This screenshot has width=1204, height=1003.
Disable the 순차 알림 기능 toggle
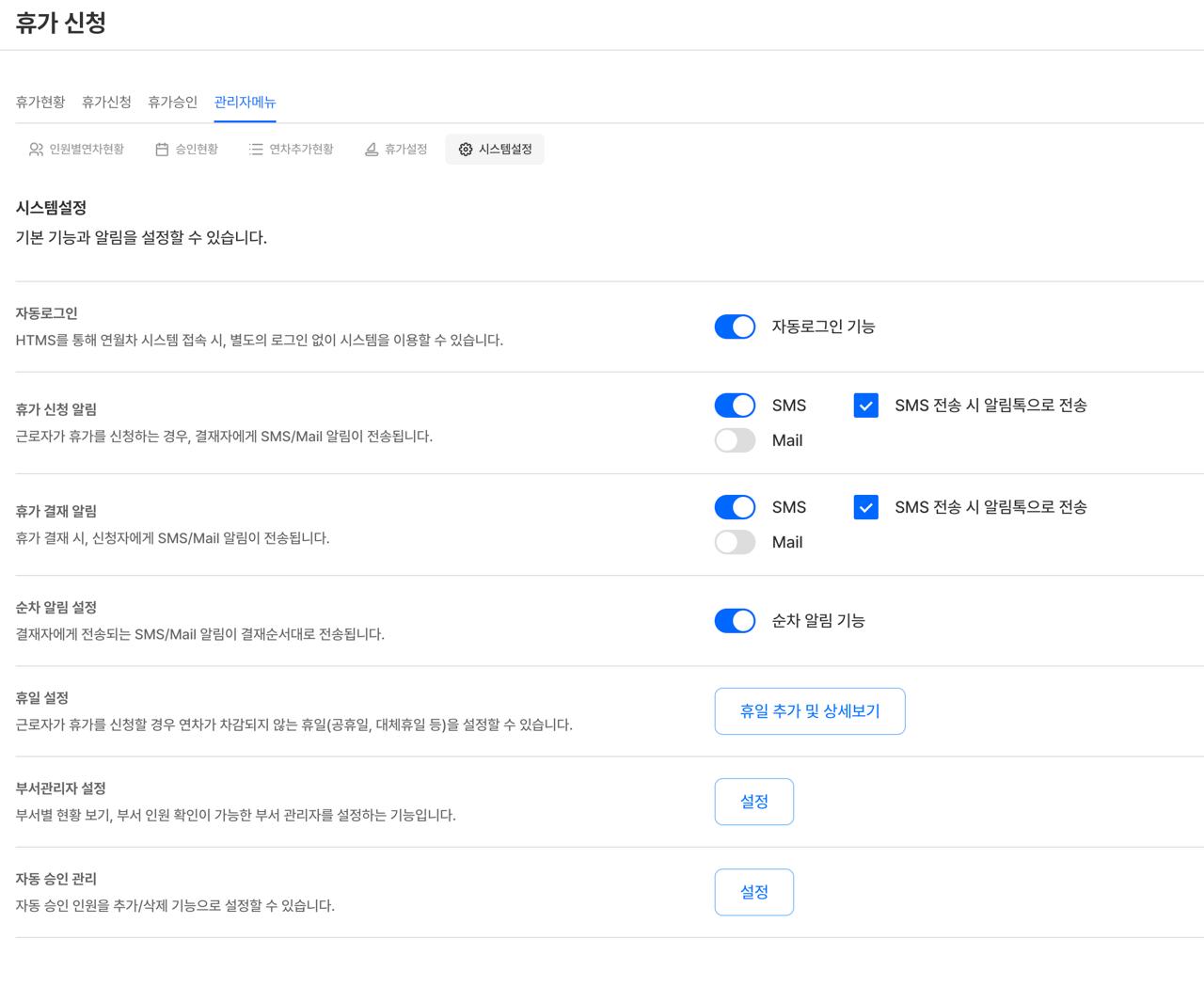[735, 621]
